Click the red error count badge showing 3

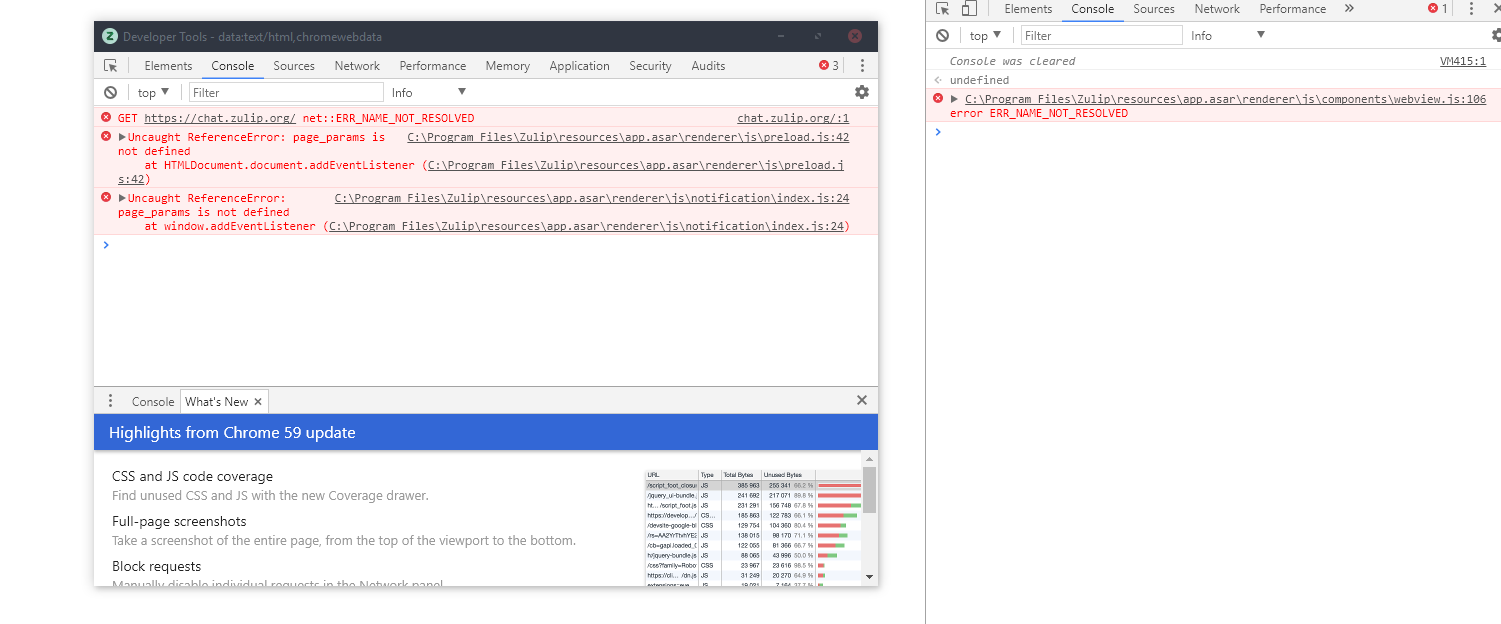(x=829, y=66)
